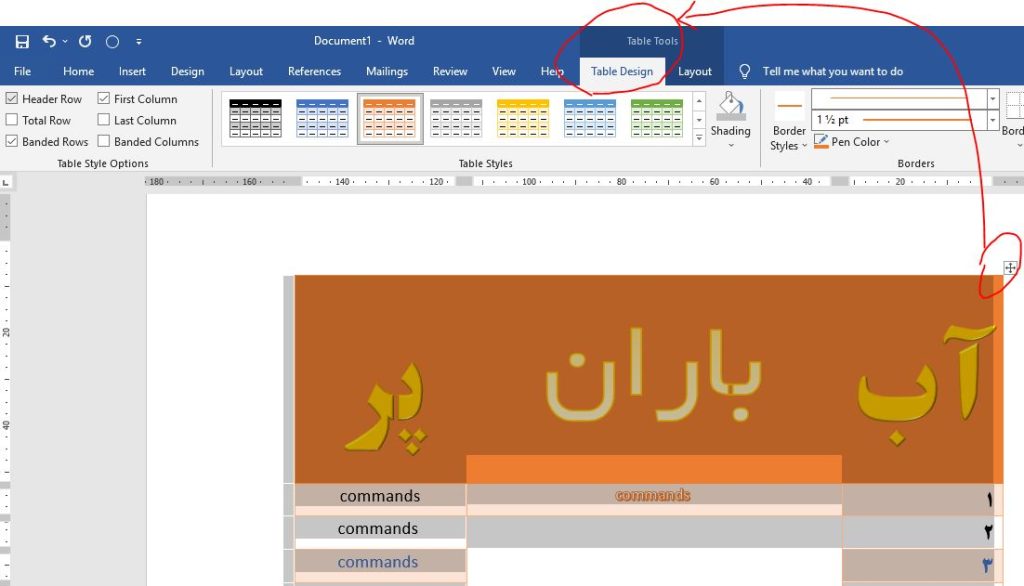Open the border line style dropdown

tap(992, 98)
